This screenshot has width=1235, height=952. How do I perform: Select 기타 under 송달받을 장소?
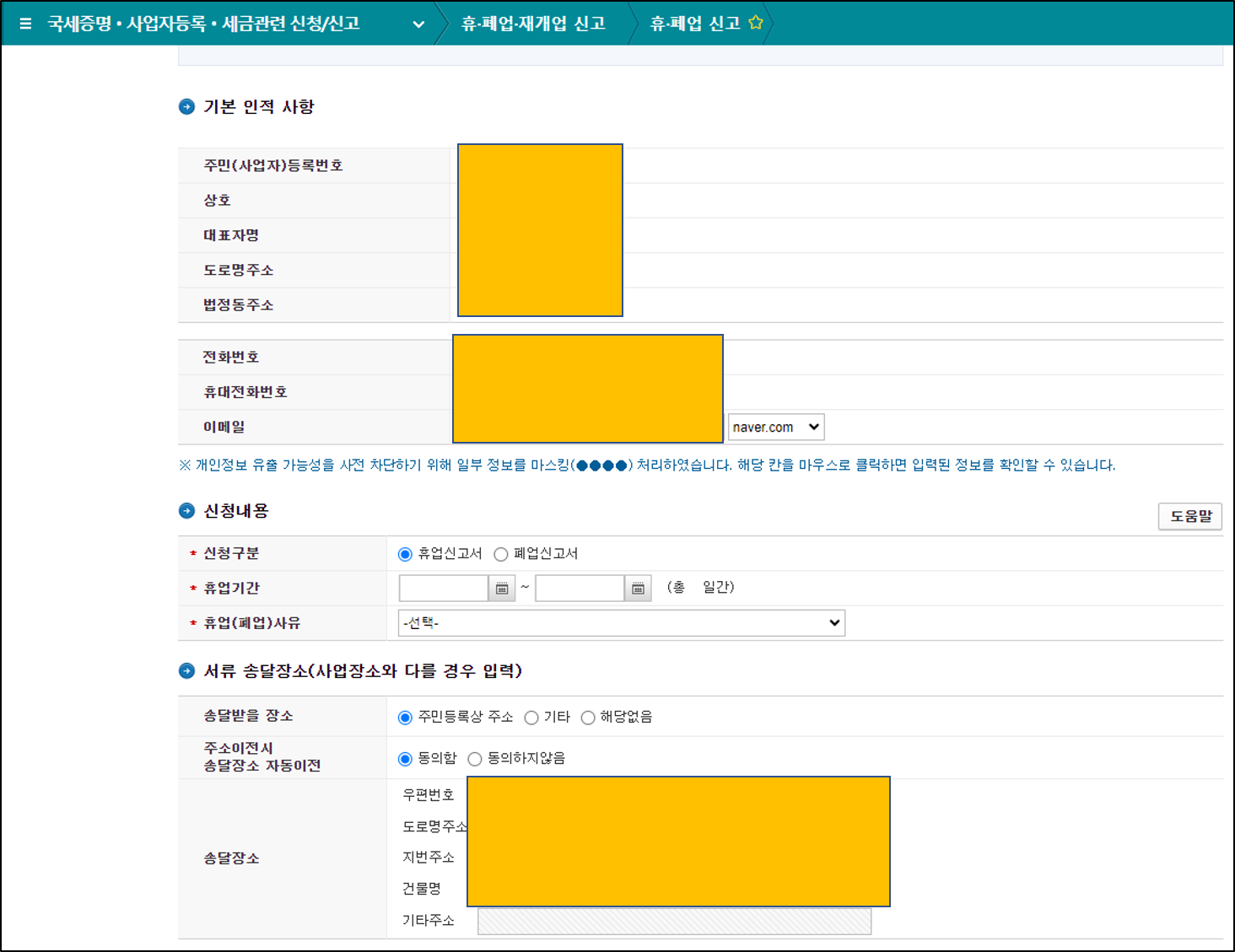click(x=531, y=718)
